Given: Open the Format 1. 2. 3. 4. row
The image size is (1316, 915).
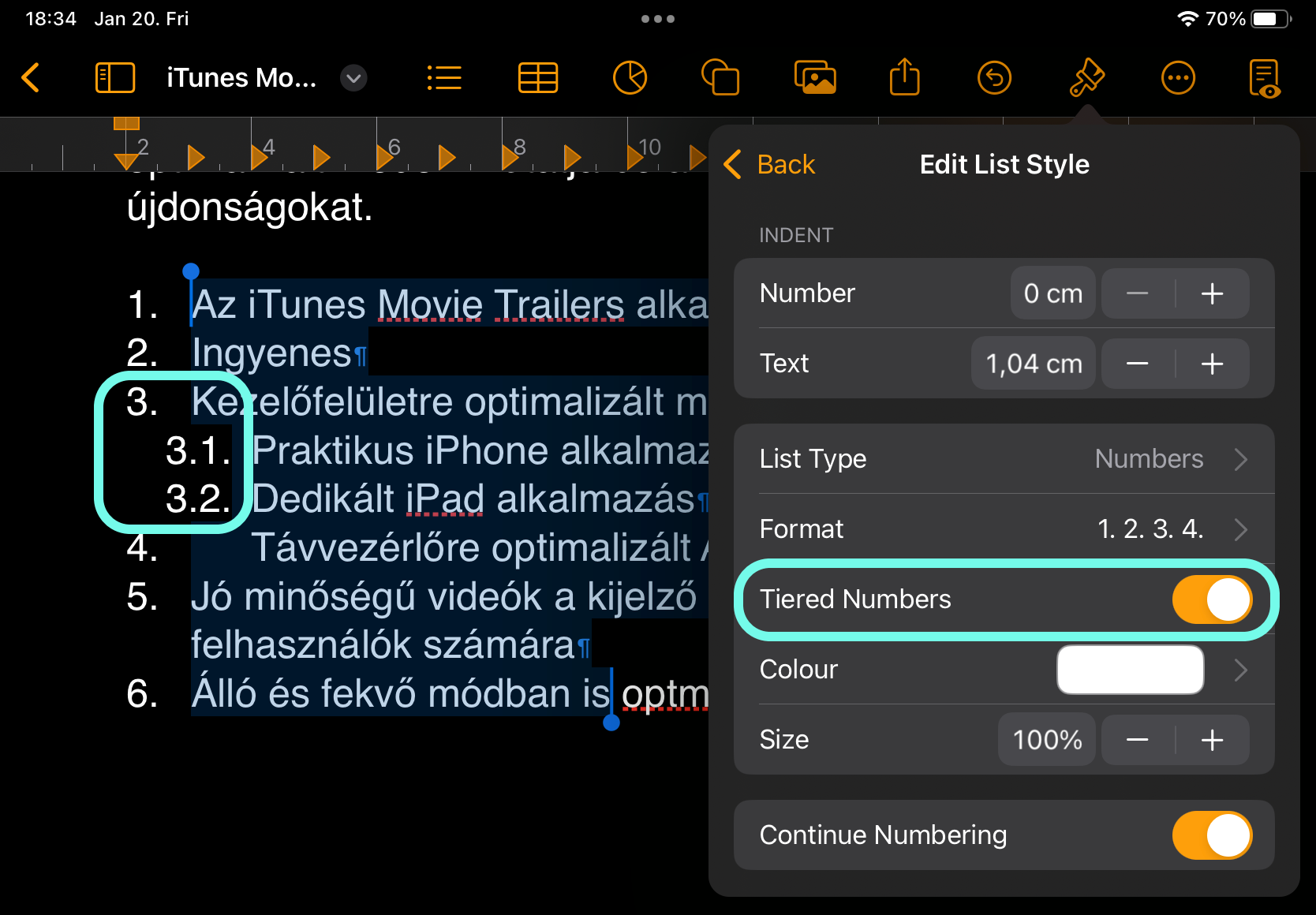Looking at the screenshot, I should click(x=1004, y=529).
